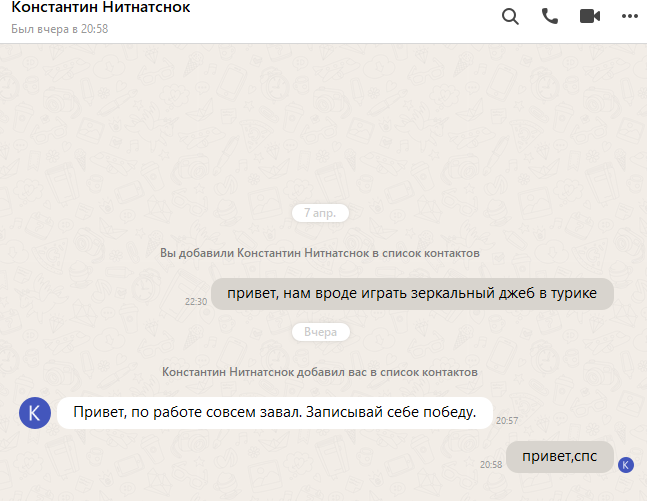Click the '7 апр.' date badge
Screen dimensions: 647x501
(320, 213)
